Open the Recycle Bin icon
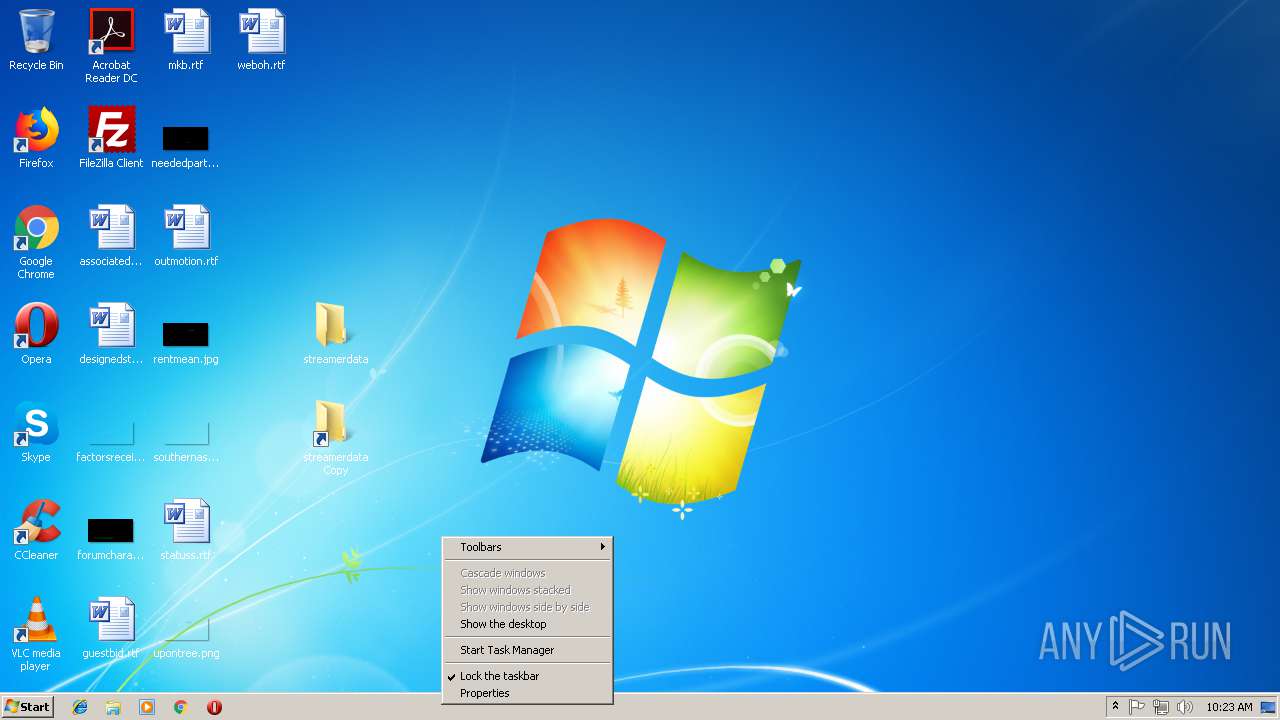Screen dimensions: 1280x720 pos(36,40)
